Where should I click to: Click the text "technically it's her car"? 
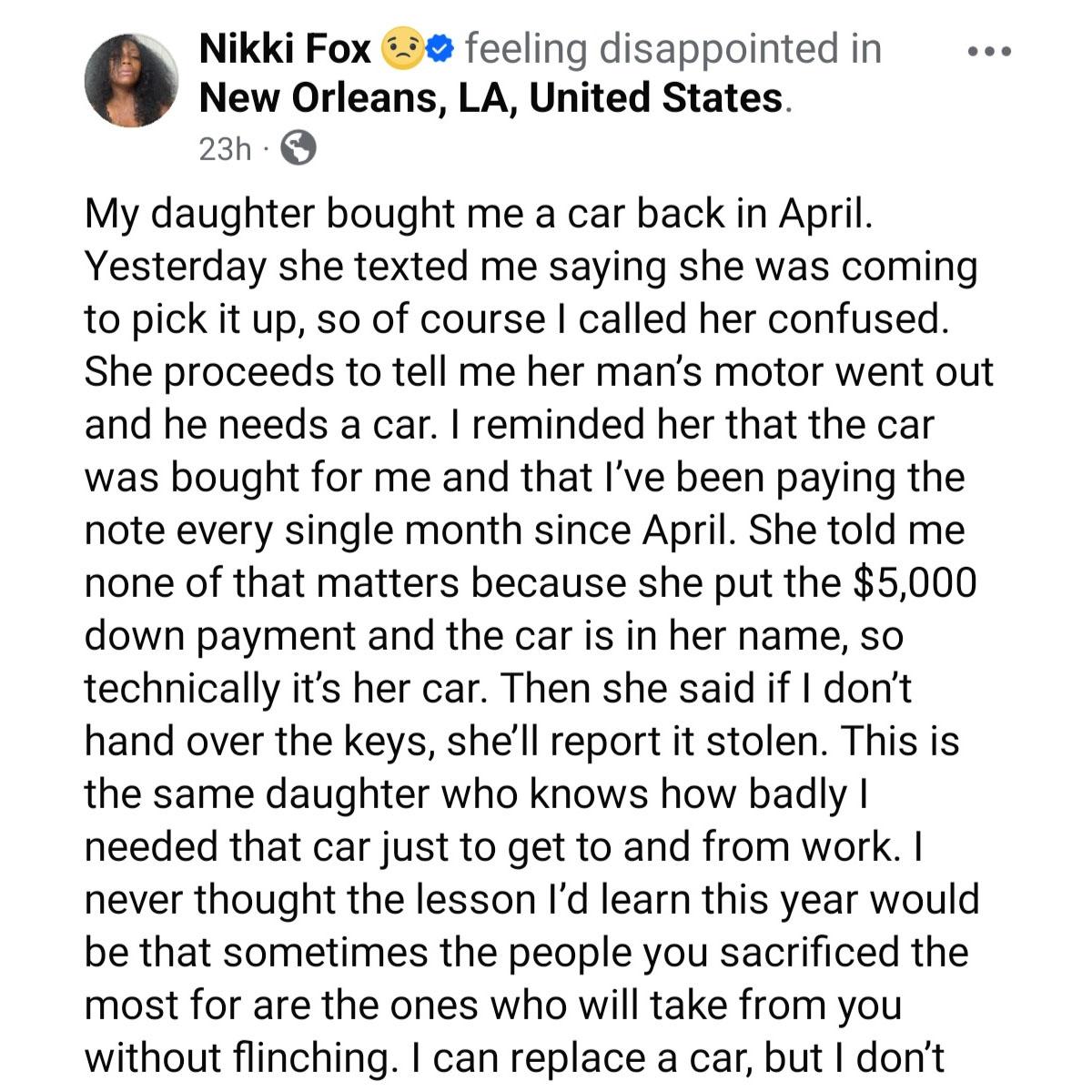[x=282, y=689]
